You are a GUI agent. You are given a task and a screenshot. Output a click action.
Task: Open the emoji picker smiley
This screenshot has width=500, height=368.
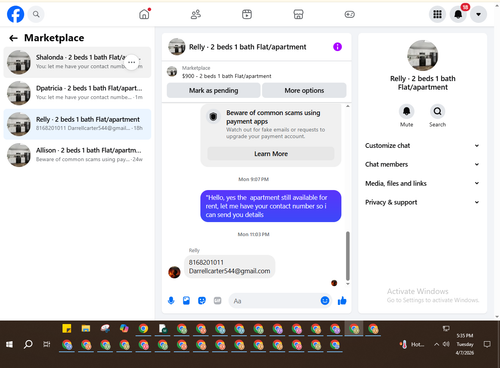point(325,301)
